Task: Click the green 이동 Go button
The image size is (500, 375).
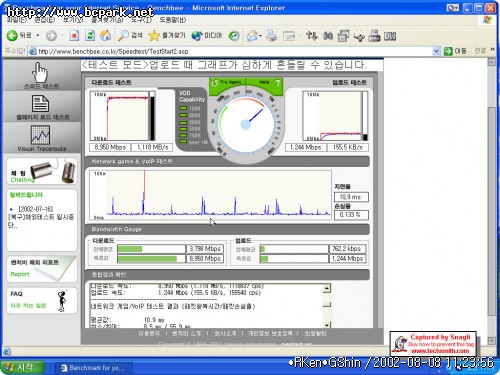Action: point(455,51)
